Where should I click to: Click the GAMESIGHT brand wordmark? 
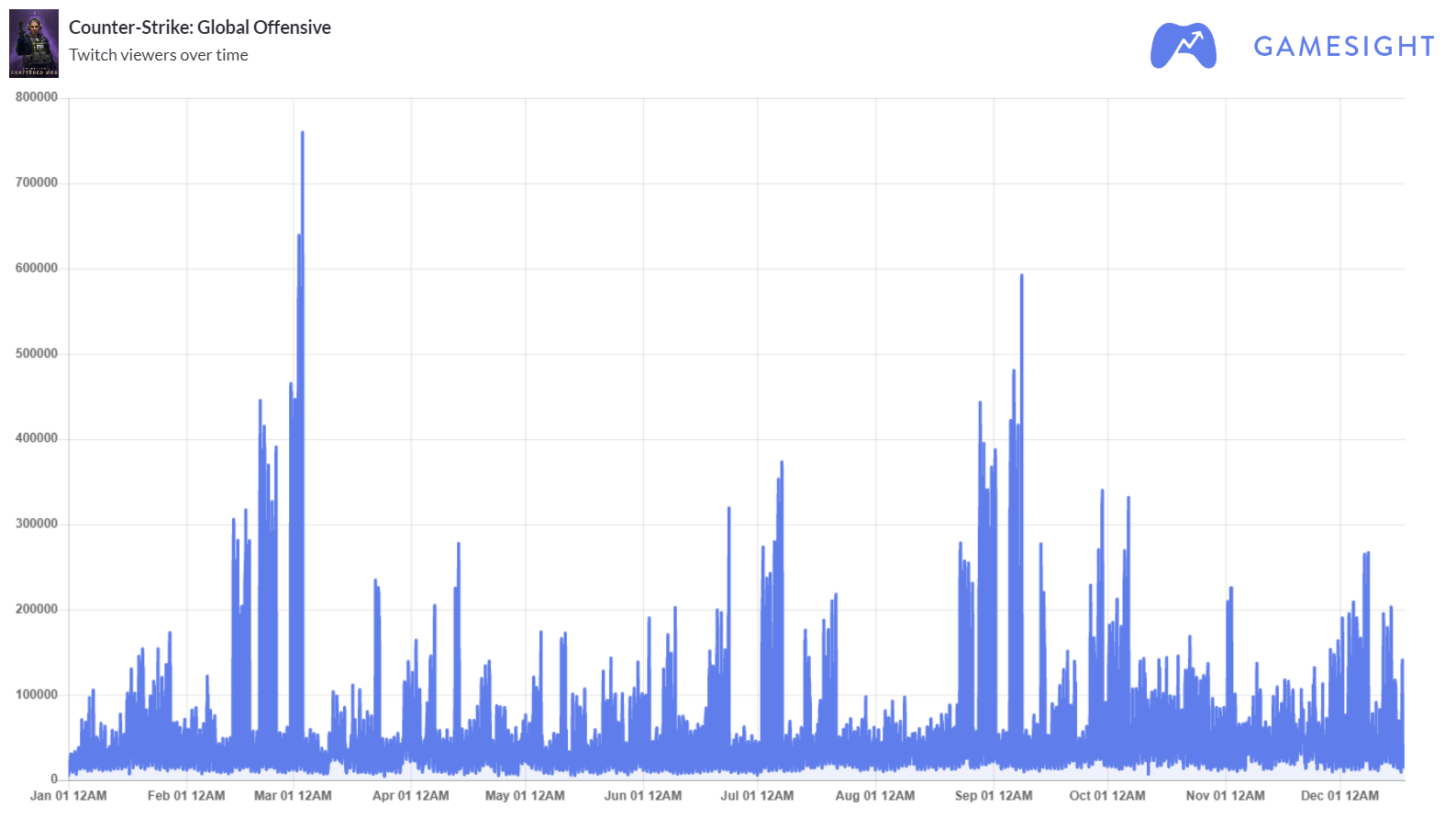point(1344,46)
